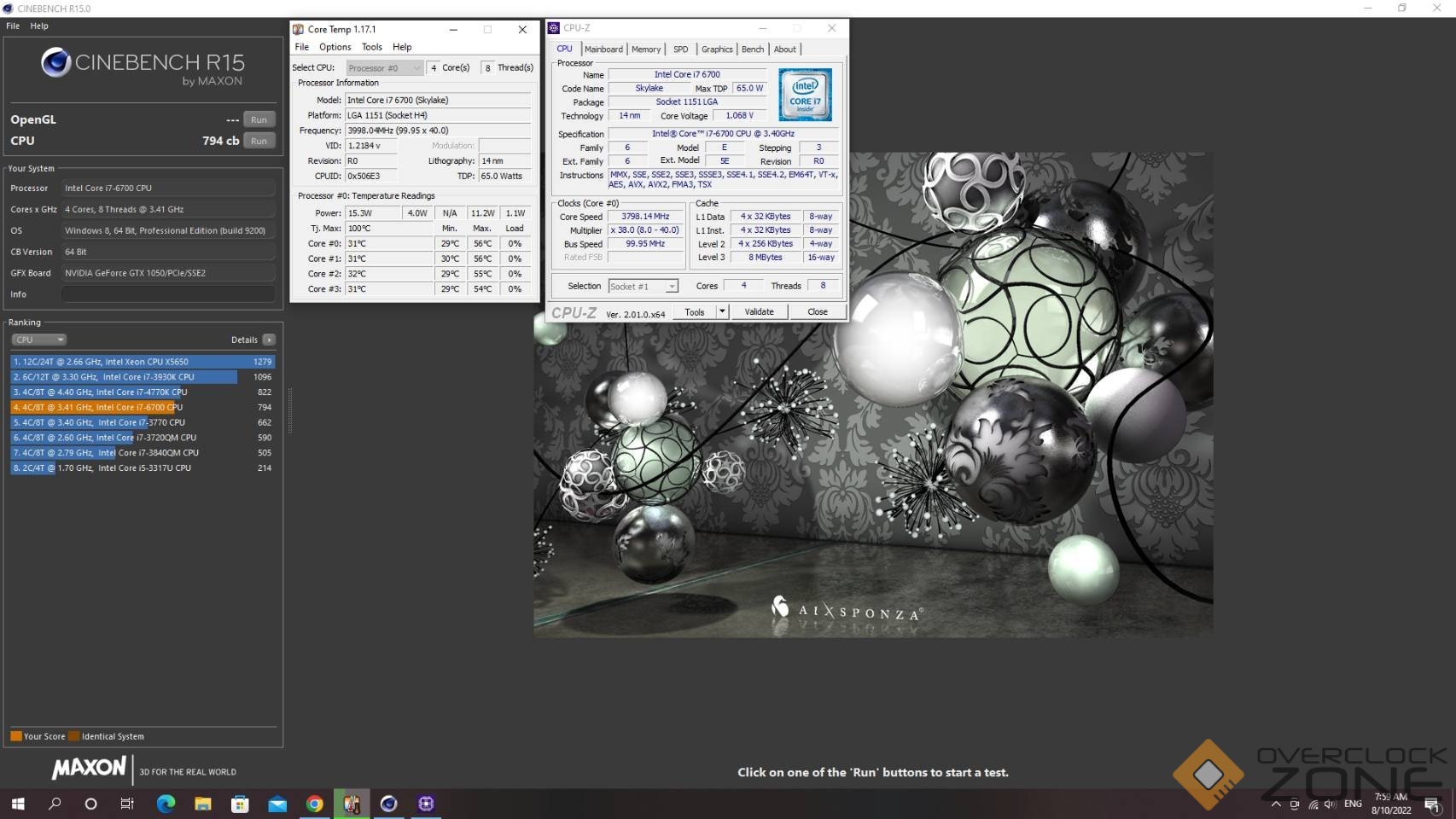
Task: Select ranking row Intel Core i7-3770
Action: [143, 422]
